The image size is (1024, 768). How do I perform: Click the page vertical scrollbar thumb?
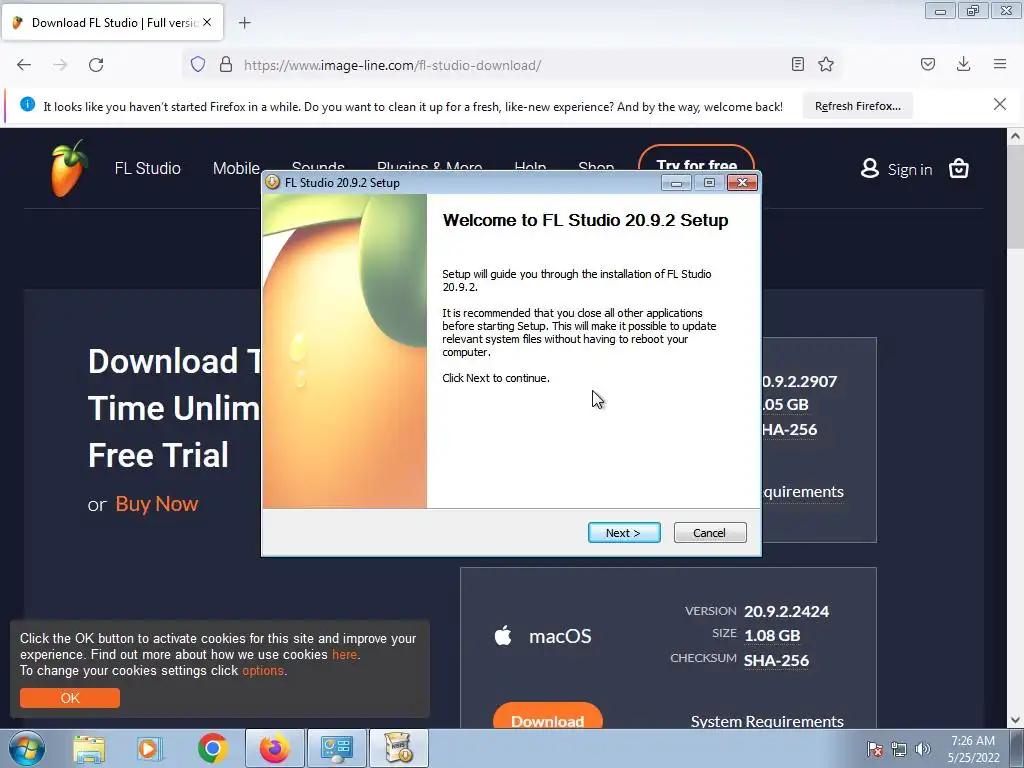1015,196
